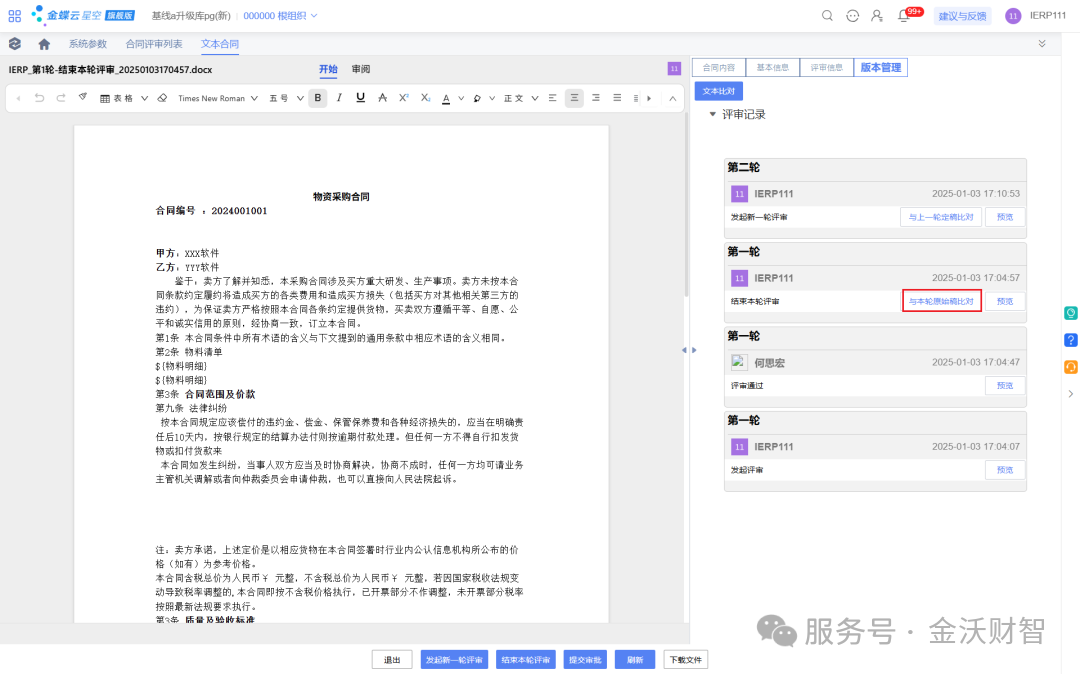Open the 基本信息 tab
Viewport: 1080px width, 674px height.
point(773,67)
